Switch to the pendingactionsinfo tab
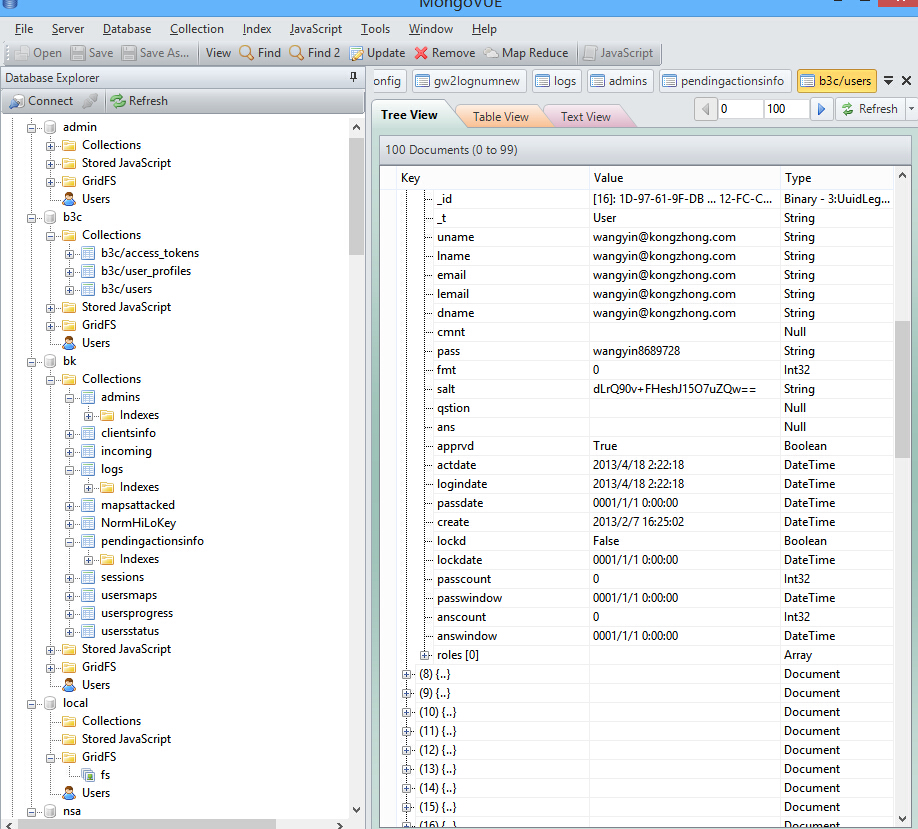The image size is (918, 829). point(725,81)
